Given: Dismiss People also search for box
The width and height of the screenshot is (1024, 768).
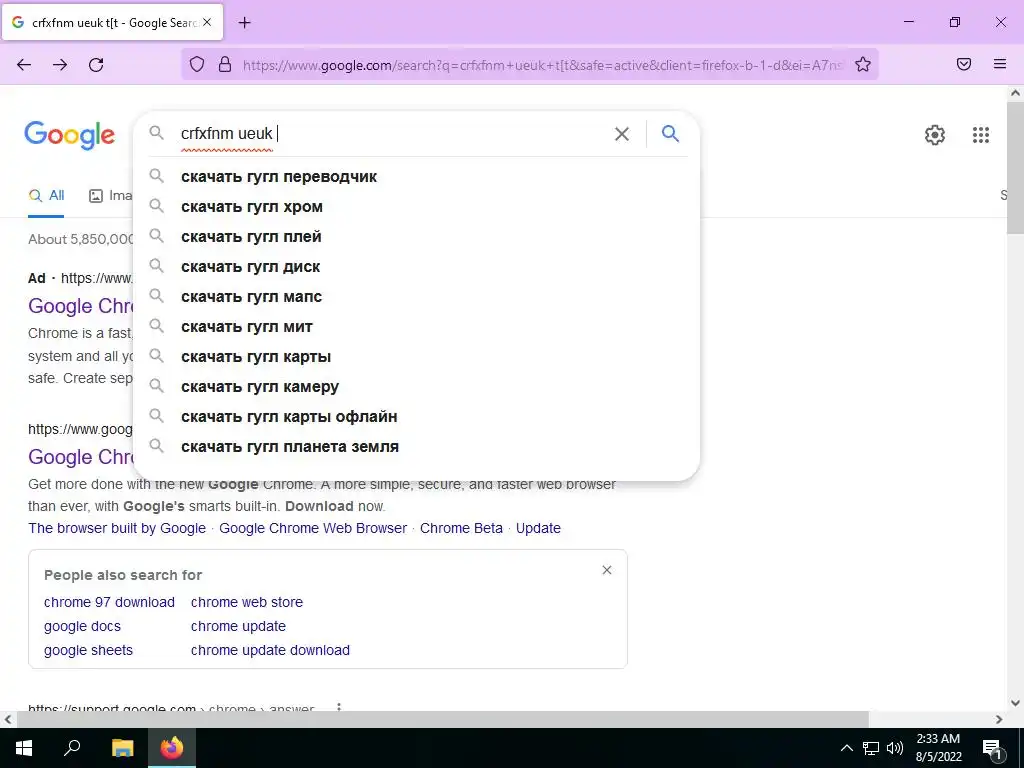Looking at the screenshot, I should (x=607, y=570).
